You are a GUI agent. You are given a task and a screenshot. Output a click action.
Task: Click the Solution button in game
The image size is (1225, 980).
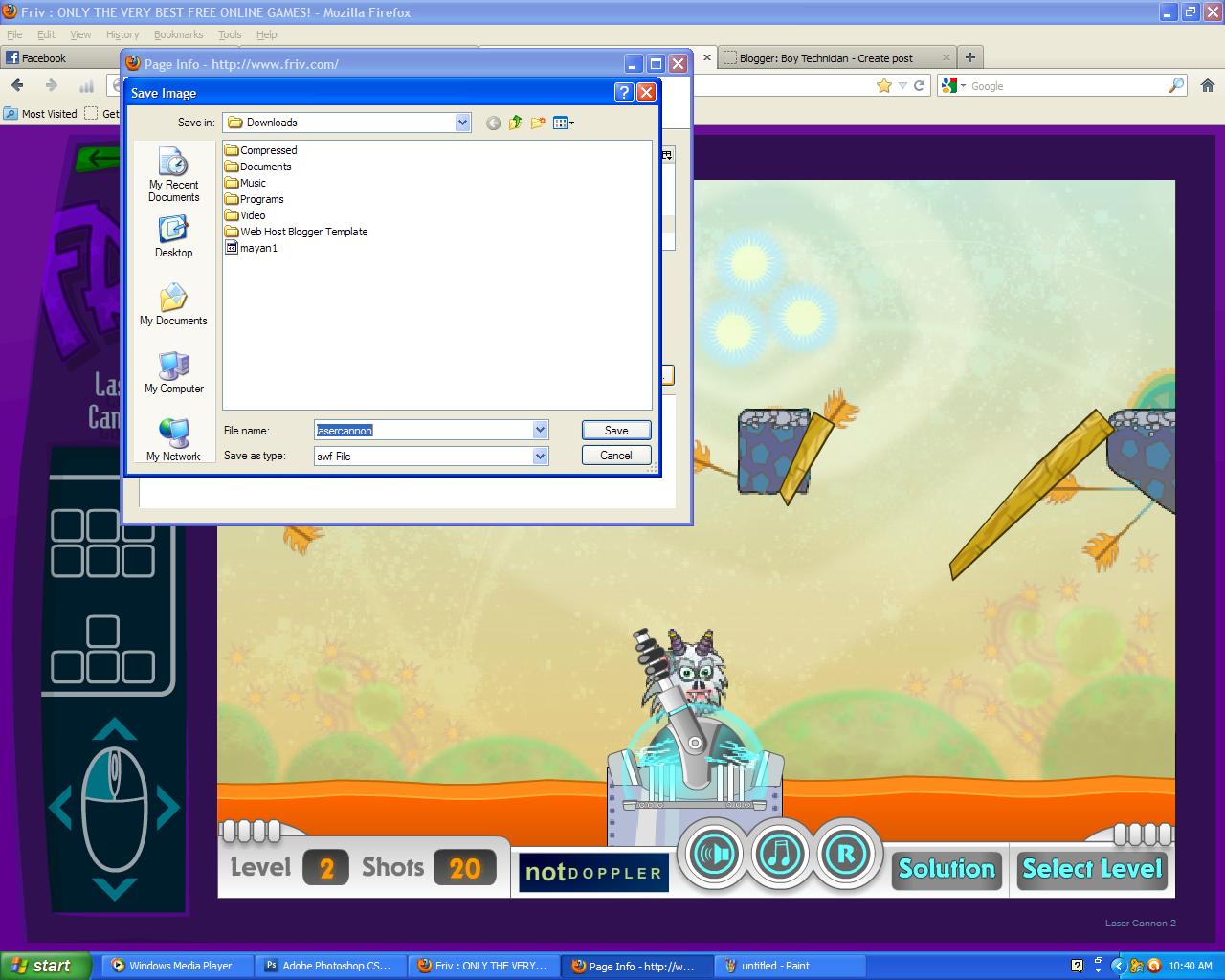click(x=947, y=869)
